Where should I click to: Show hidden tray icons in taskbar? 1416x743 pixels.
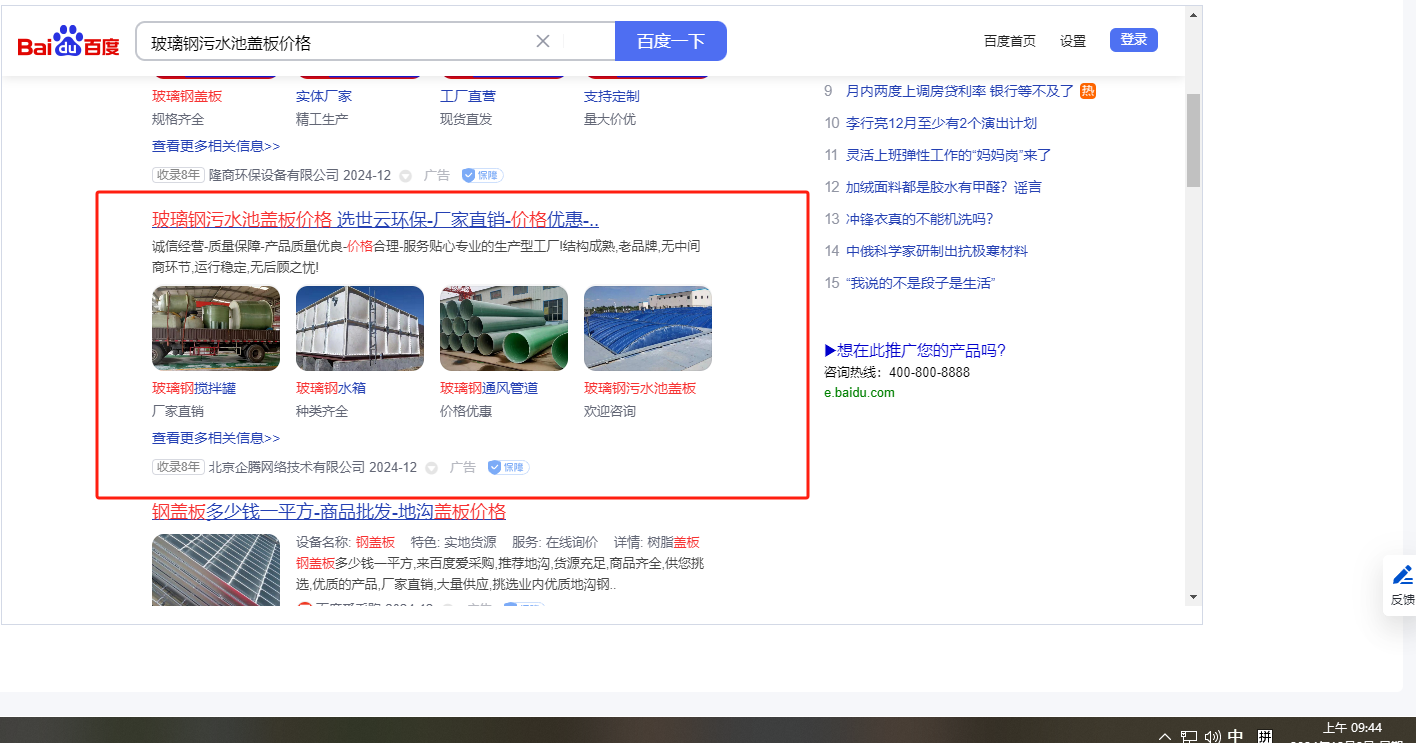[x=1164, y=737]
